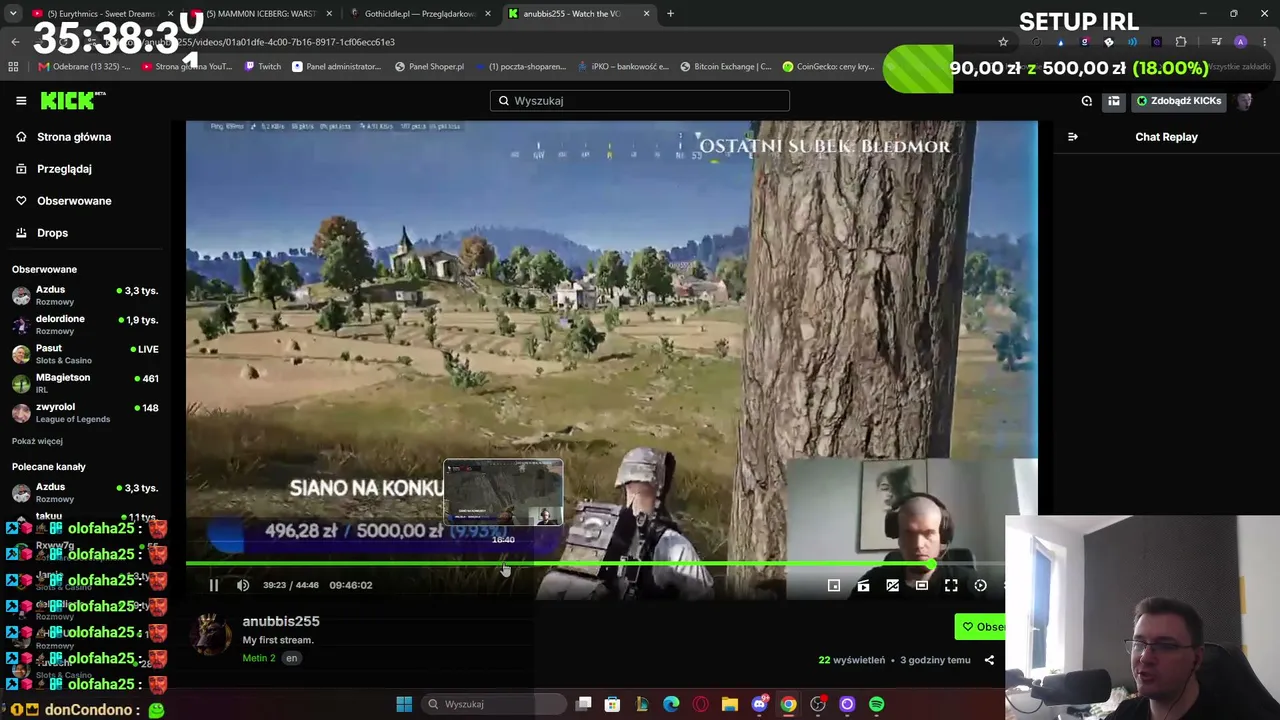Go back with the browser back arrow
Image resolution: width=1280 pixels, height=720 pixels.
click(x=15, y=42)
